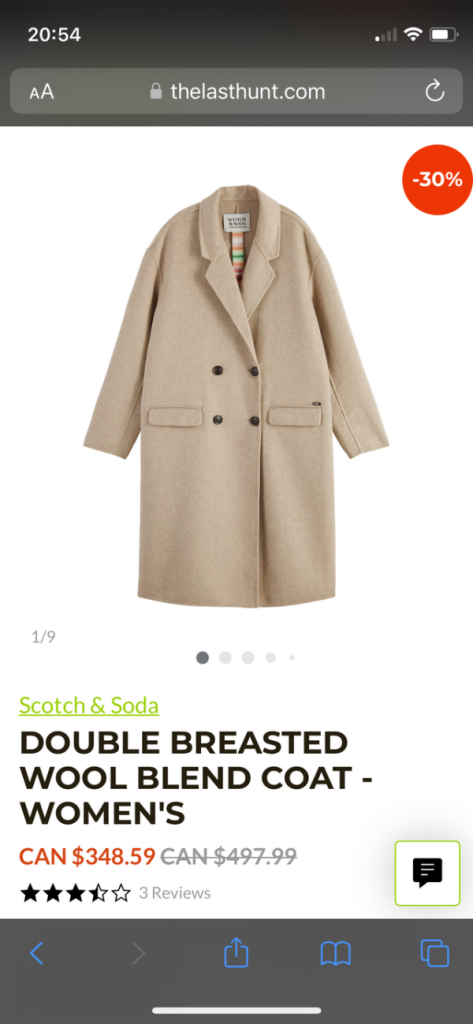This screenshot has width=473, height=1024.
Task: Open the Scotch & Soda brand link
Action: coord(89,705)
